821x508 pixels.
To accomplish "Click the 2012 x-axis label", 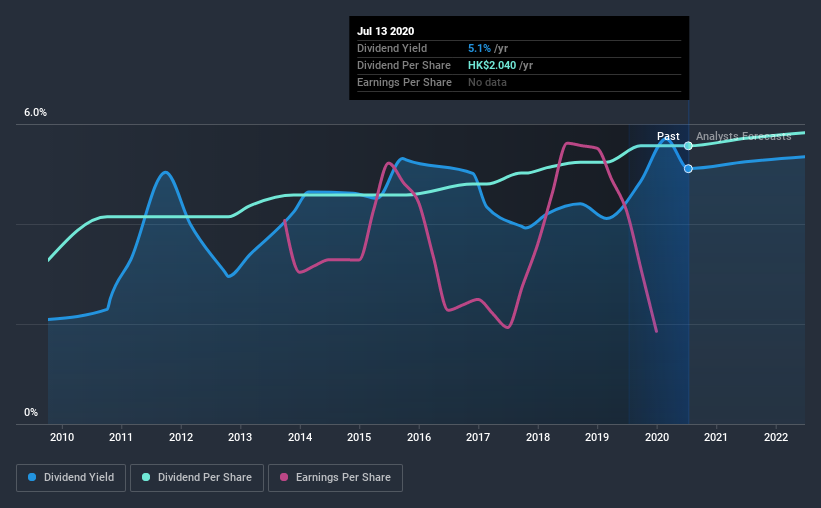I will pyautogui.click(x=181, y=437).
